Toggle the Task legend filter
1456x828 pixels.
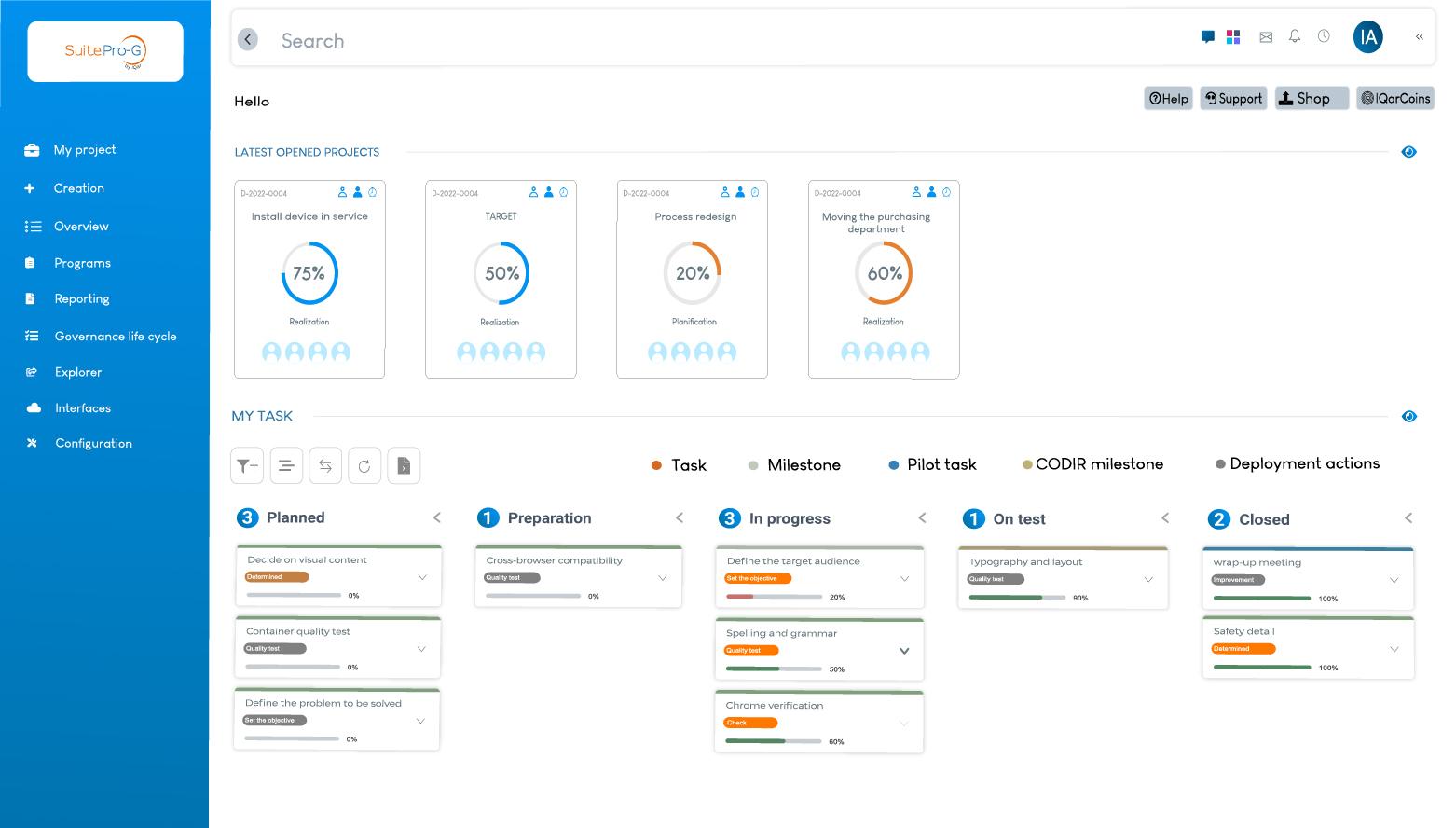coord(679,465)
